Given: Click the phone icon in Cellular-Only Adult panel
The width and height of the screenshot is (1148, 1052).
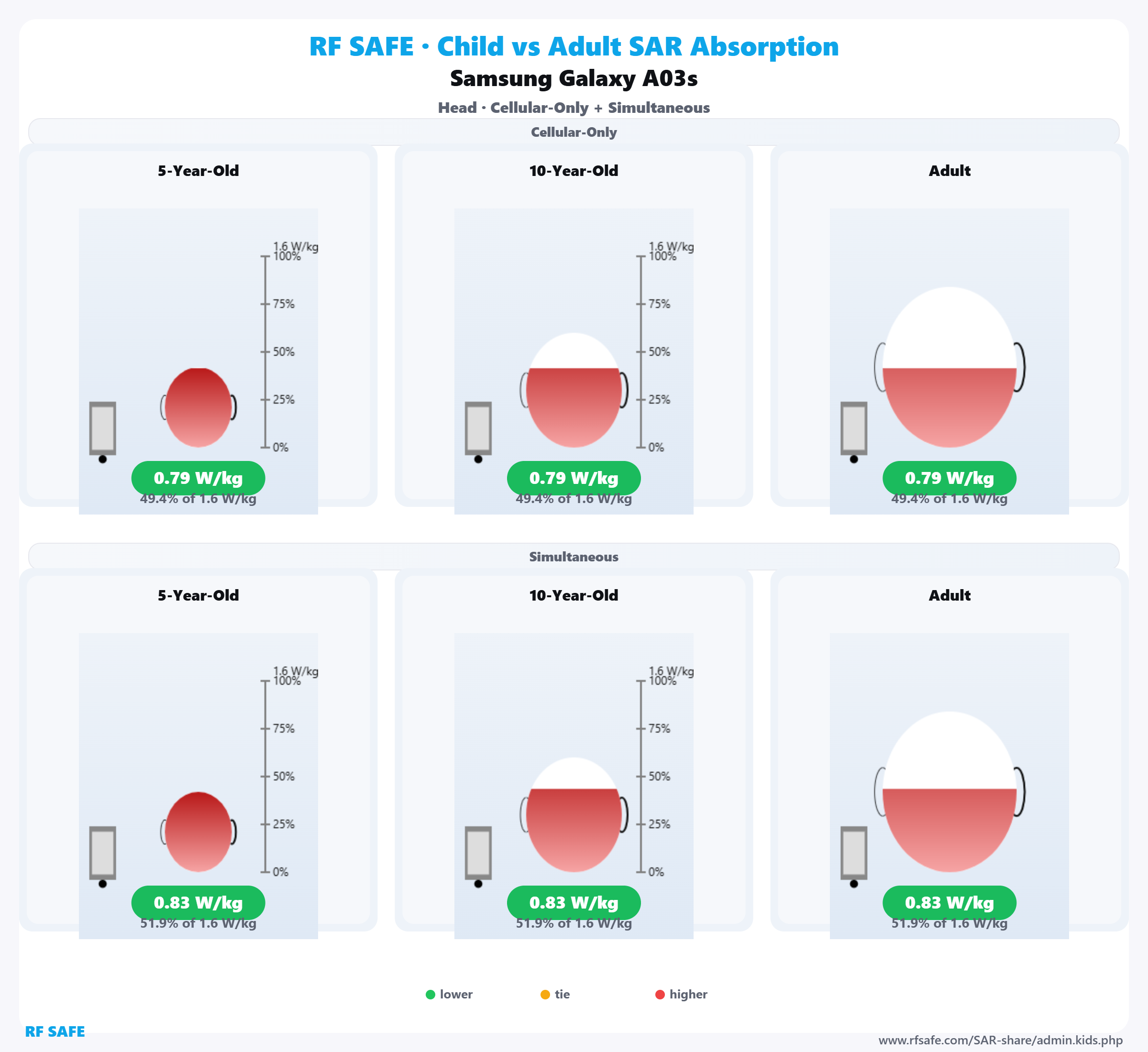Looking at the screenshot, I should [854, 428].
